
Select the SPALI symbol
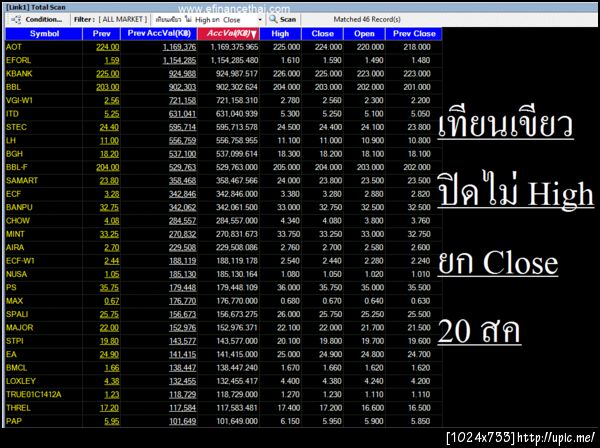tap(17, 314)
